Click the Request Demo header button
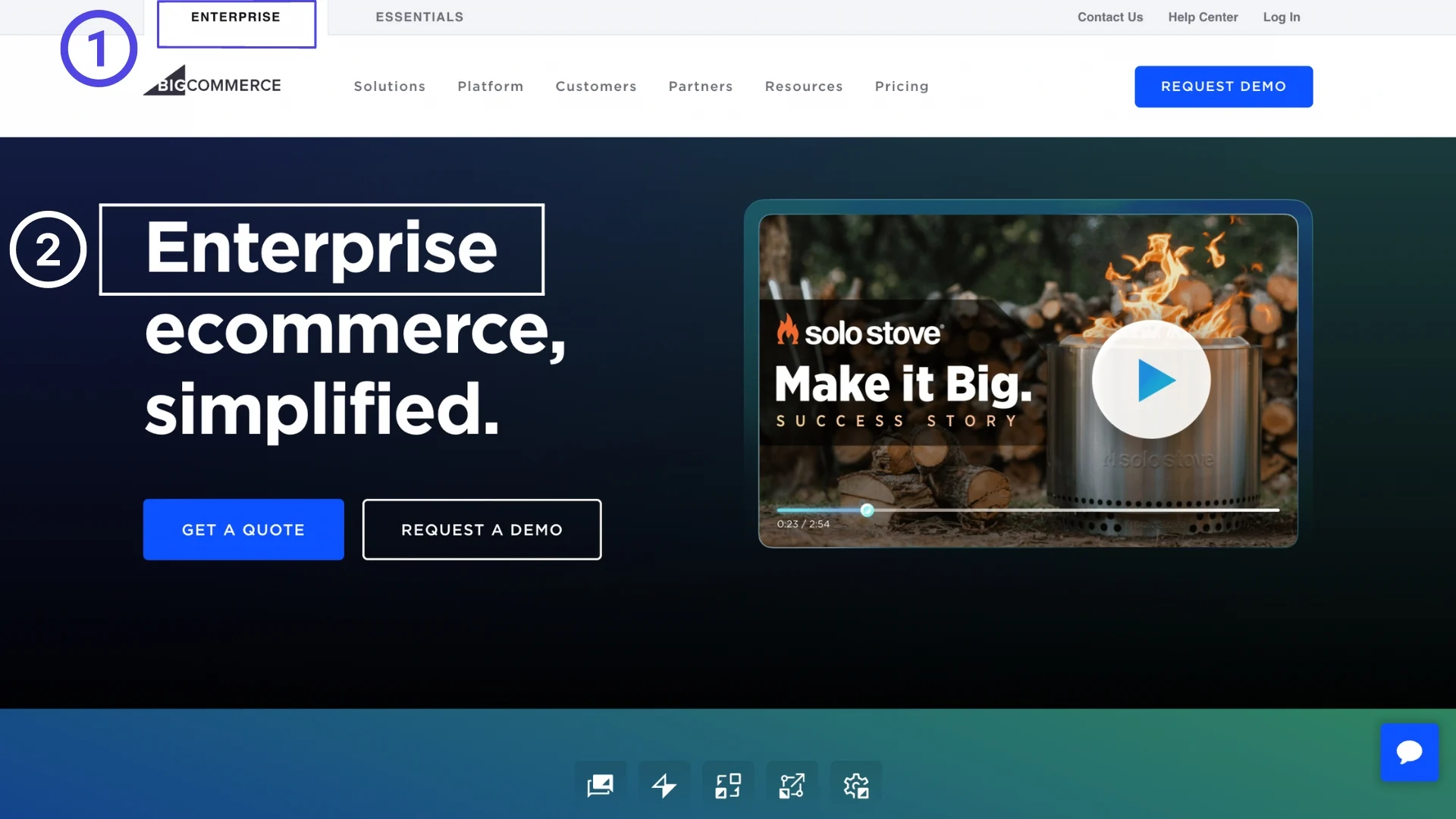 tap(1223, 86)
